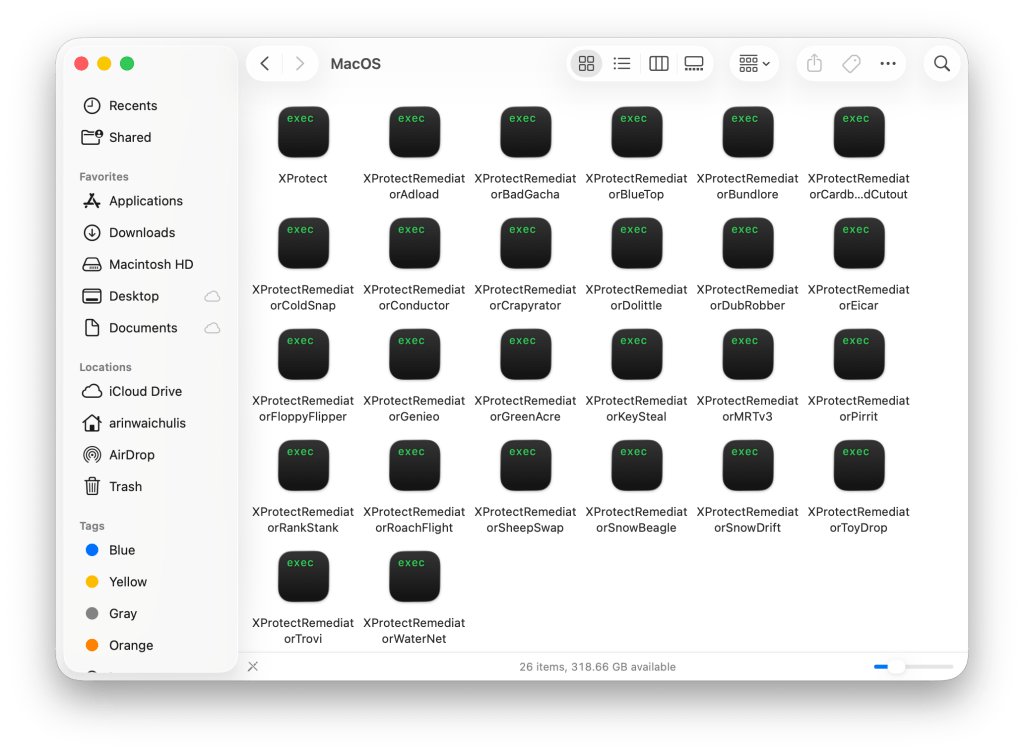Switch to column view
This screenshot has width=1024, height=754.
pos(658,64)
